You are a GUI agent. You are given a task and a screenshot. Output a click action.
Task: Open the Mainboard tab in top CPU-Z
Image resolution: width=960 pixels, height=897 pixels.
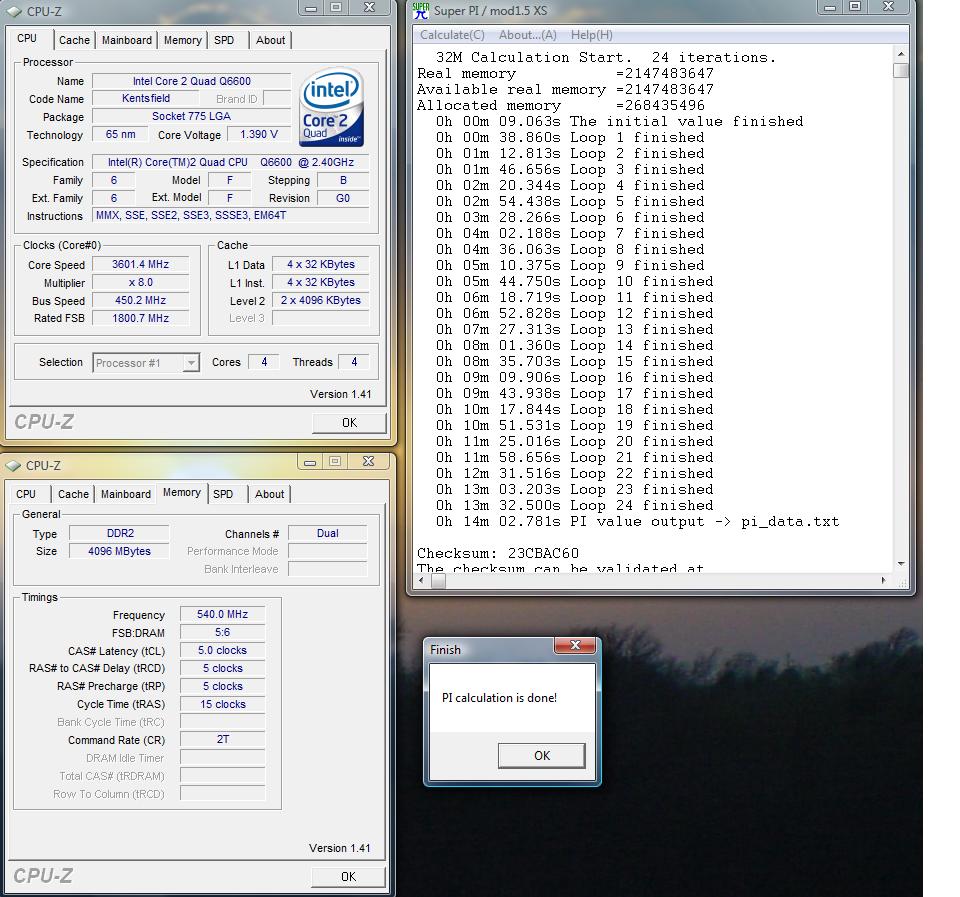tap(127, 40)
